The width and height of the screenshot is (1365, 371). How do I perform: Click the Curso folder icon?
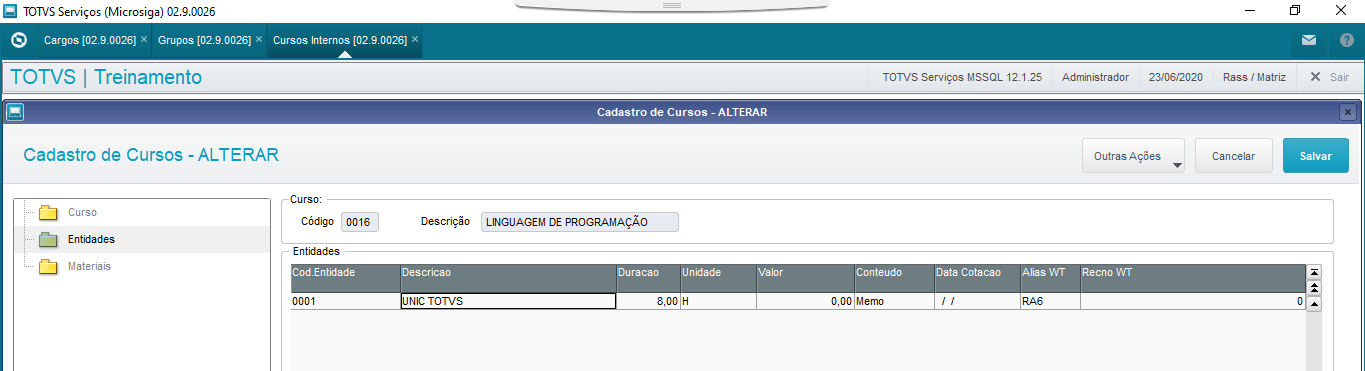(x=48, y=212)
